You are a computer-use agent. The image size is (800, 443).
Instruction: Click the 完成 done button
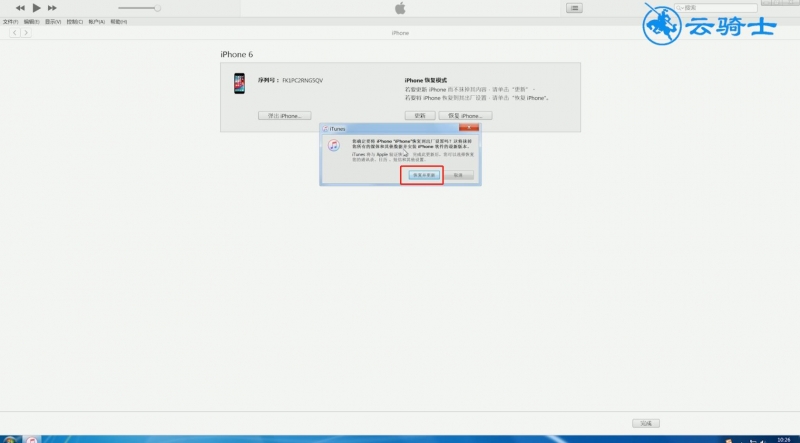tap(646, 423)
